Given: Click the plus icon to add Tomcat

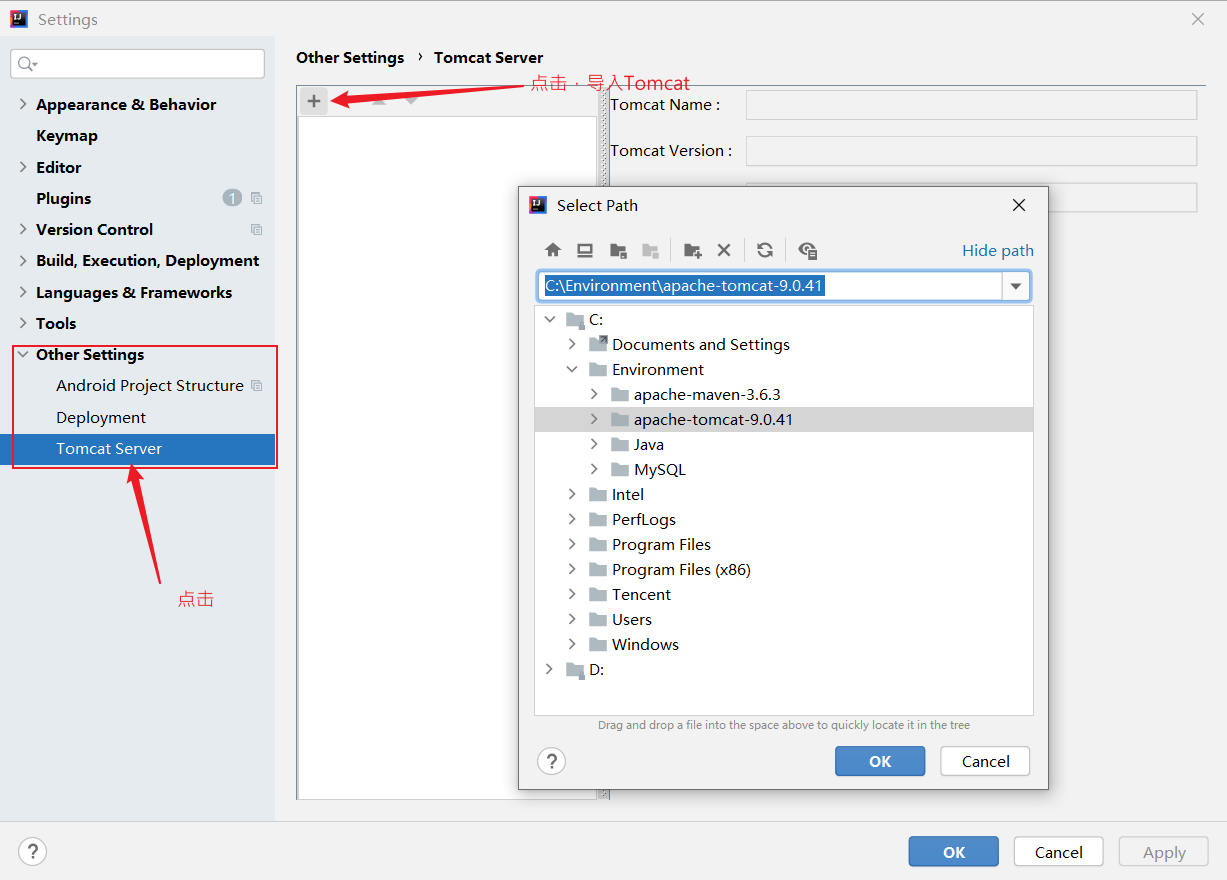Looking at the screenshot, I should (x=314, y=101).
